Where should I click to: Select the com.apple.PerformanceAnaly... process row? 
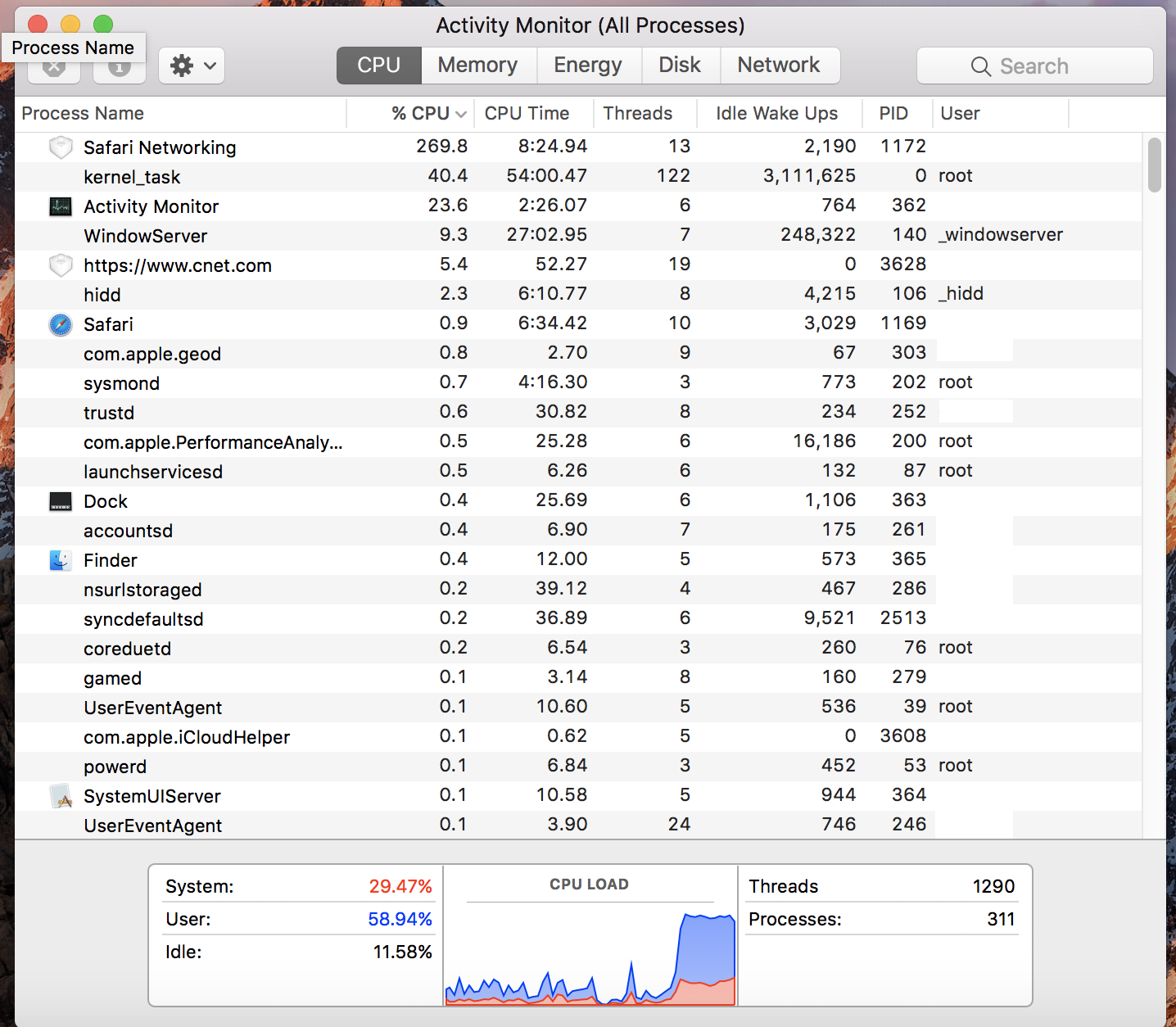coord(578,442)
